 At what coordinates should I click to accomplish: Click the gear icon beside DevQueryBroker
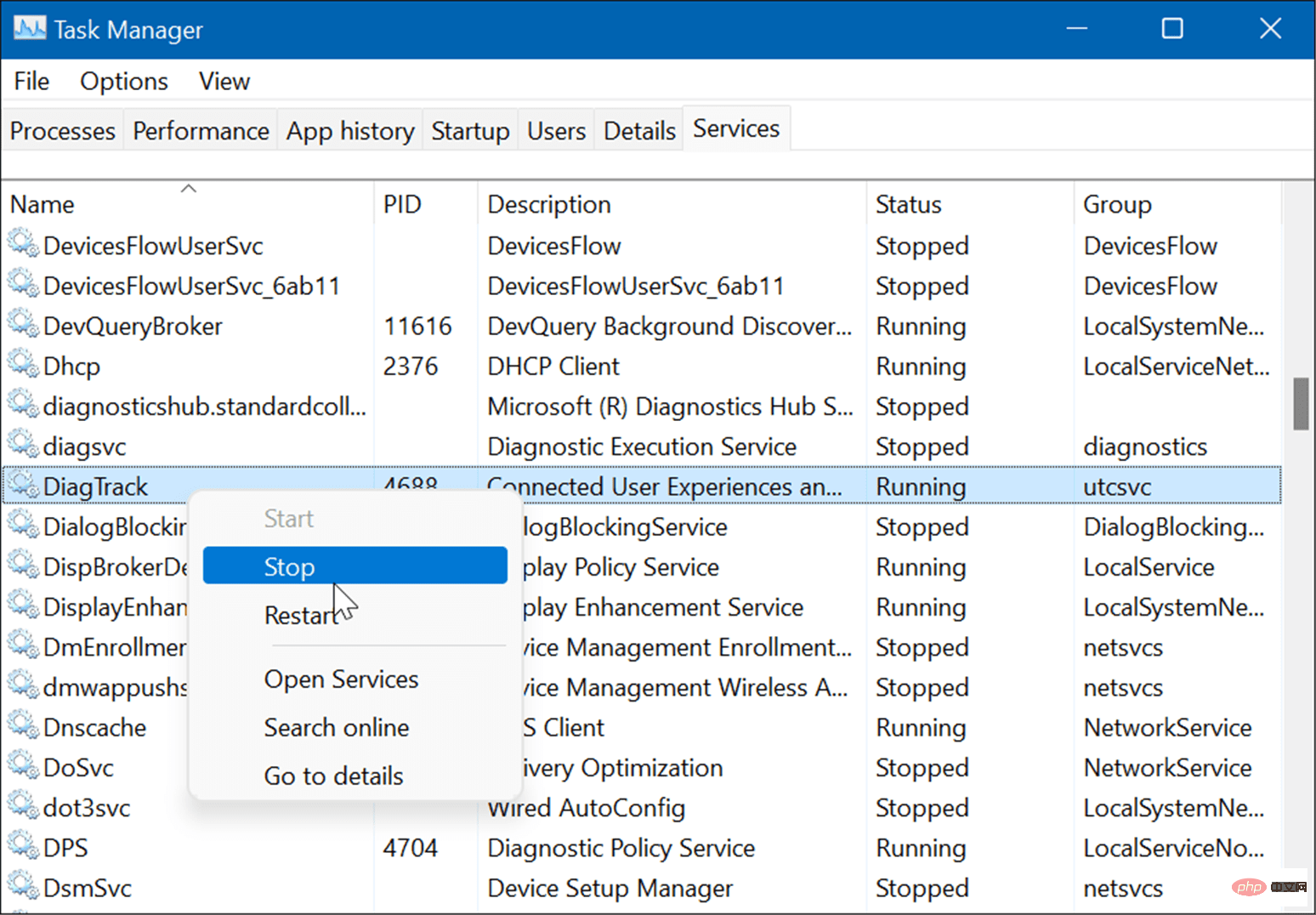pos(24,324)
